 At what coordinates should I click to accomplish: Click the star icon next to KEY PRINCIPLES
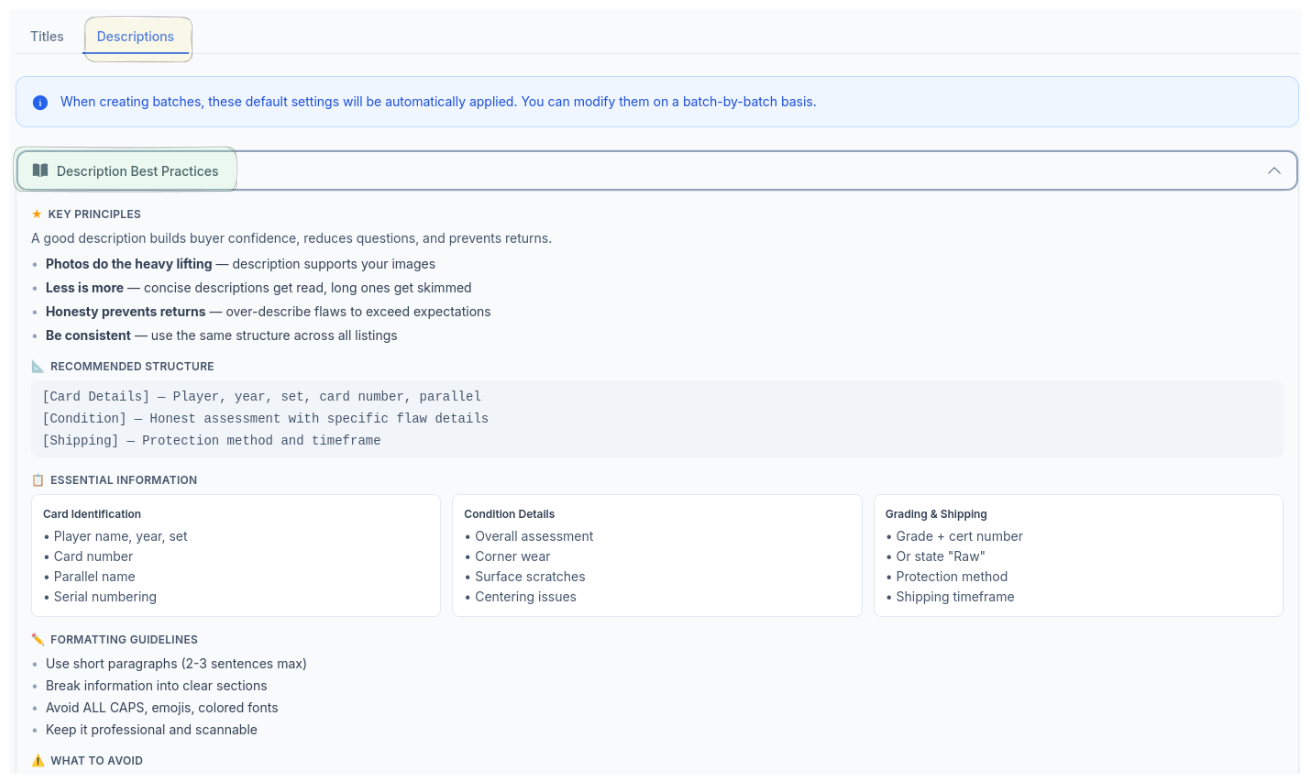(36, 213)
